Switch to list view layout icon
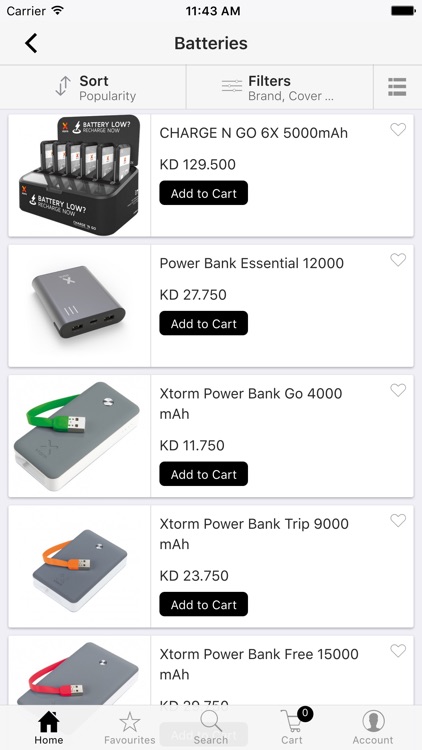Image resolution: width=422 pixels, height=750 pixels. (397, 87)
